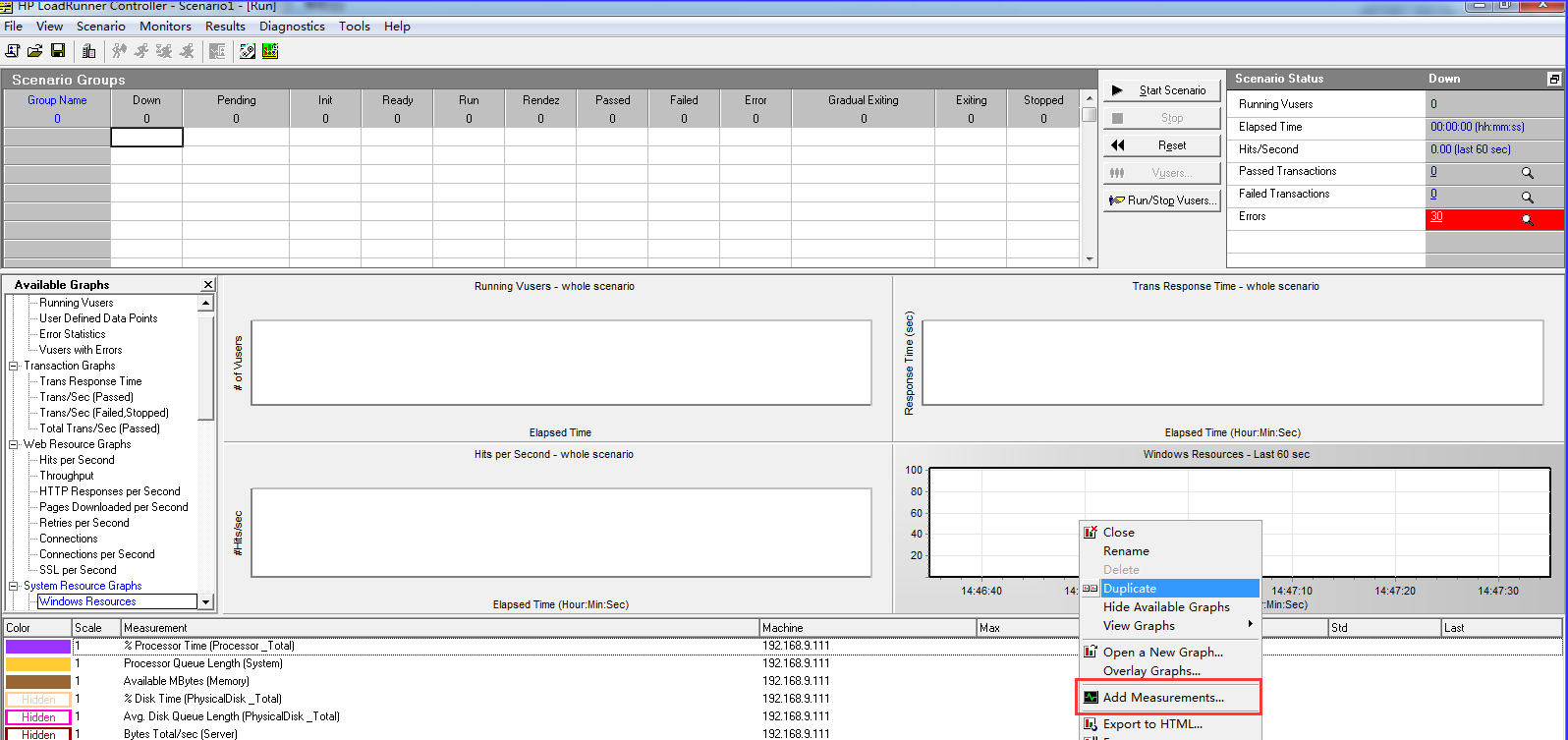Choose Duplicate in the context menu

[1169, 589]
